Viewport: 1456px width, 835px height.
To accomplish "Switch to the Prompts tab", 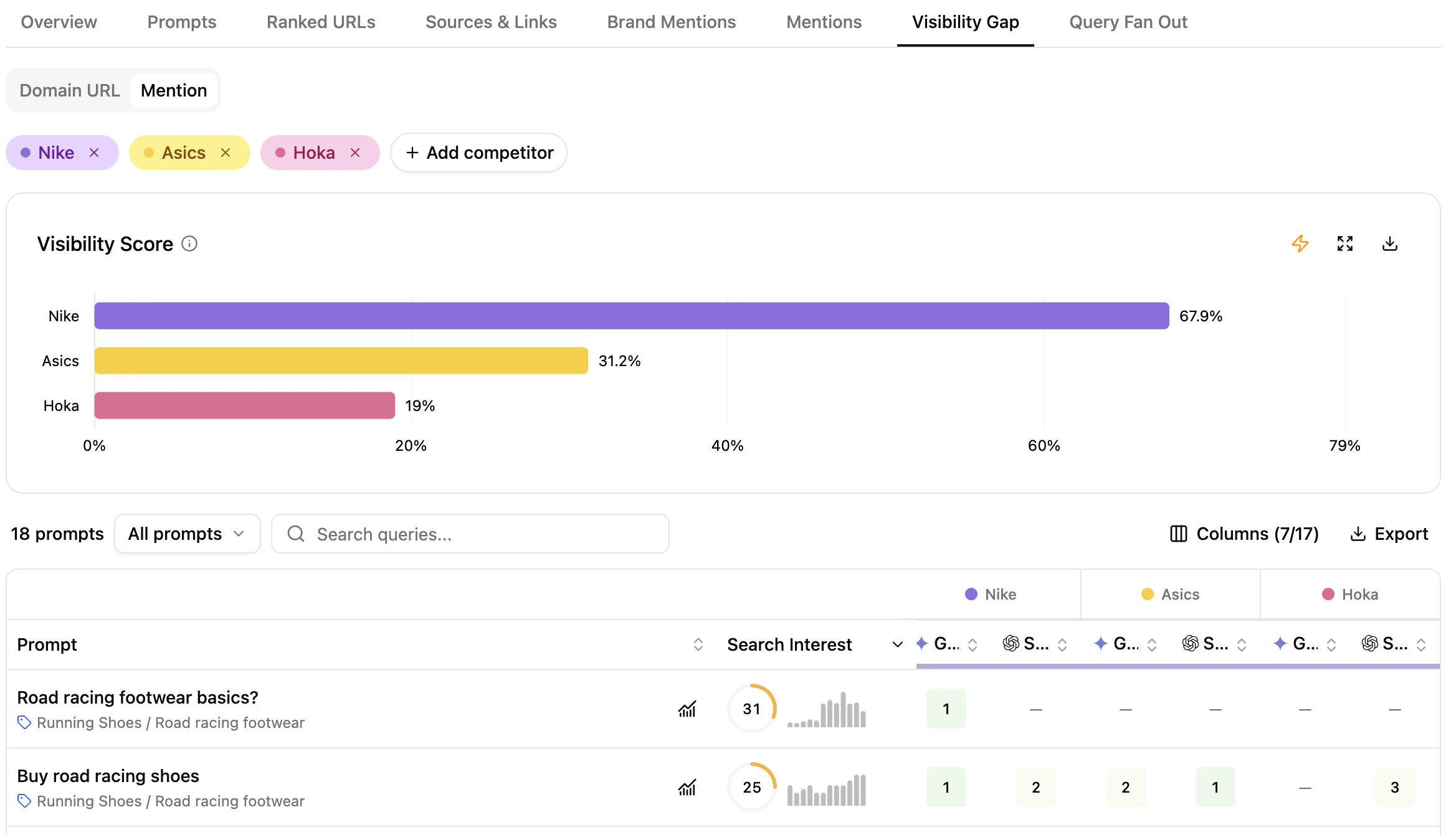I will [182, 22].
